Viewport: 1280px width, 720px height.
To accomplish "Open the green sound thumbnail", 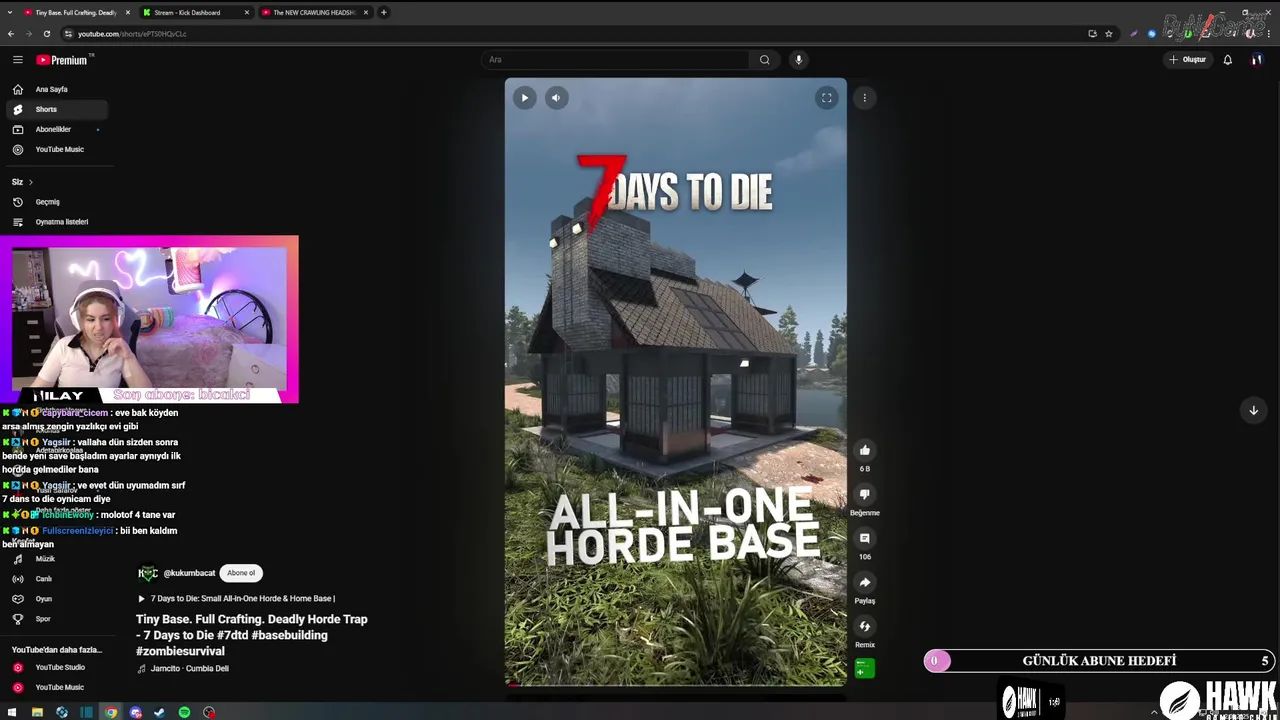I will tap(865, 669).
